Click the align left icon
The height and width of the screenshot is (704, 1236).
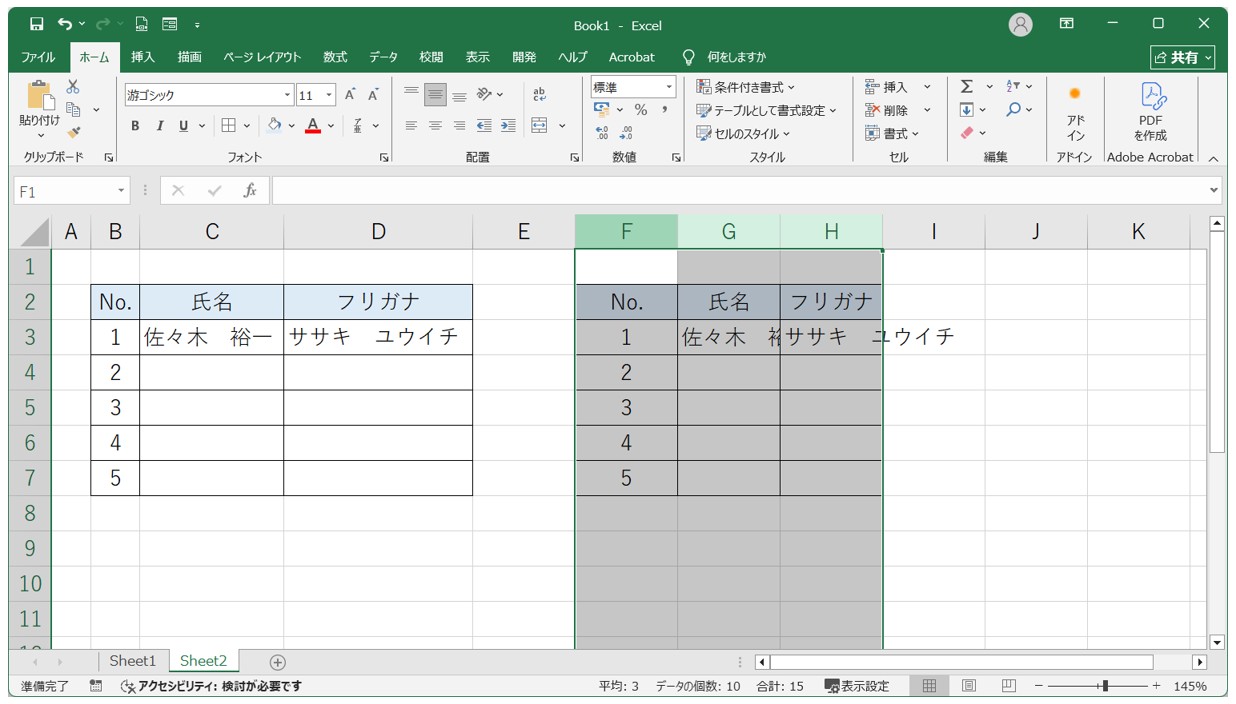[x=411, y=125]
